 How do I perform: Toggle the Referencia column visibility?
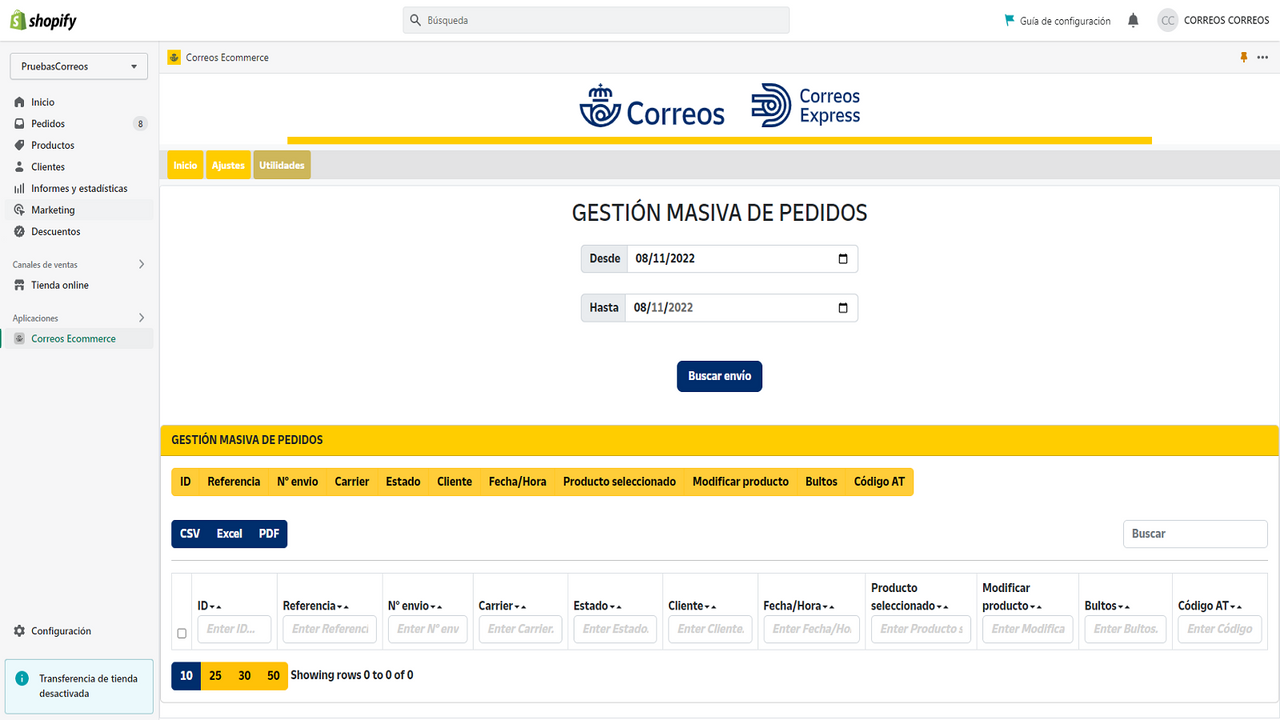tap(234, 482)
